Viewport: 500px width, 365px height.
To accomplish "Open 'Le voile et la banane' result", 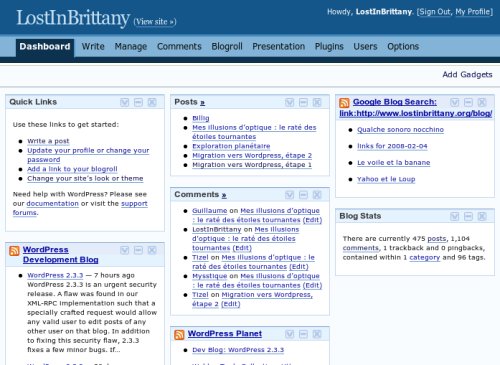I will pyautogui.click(x=394, y=163).
